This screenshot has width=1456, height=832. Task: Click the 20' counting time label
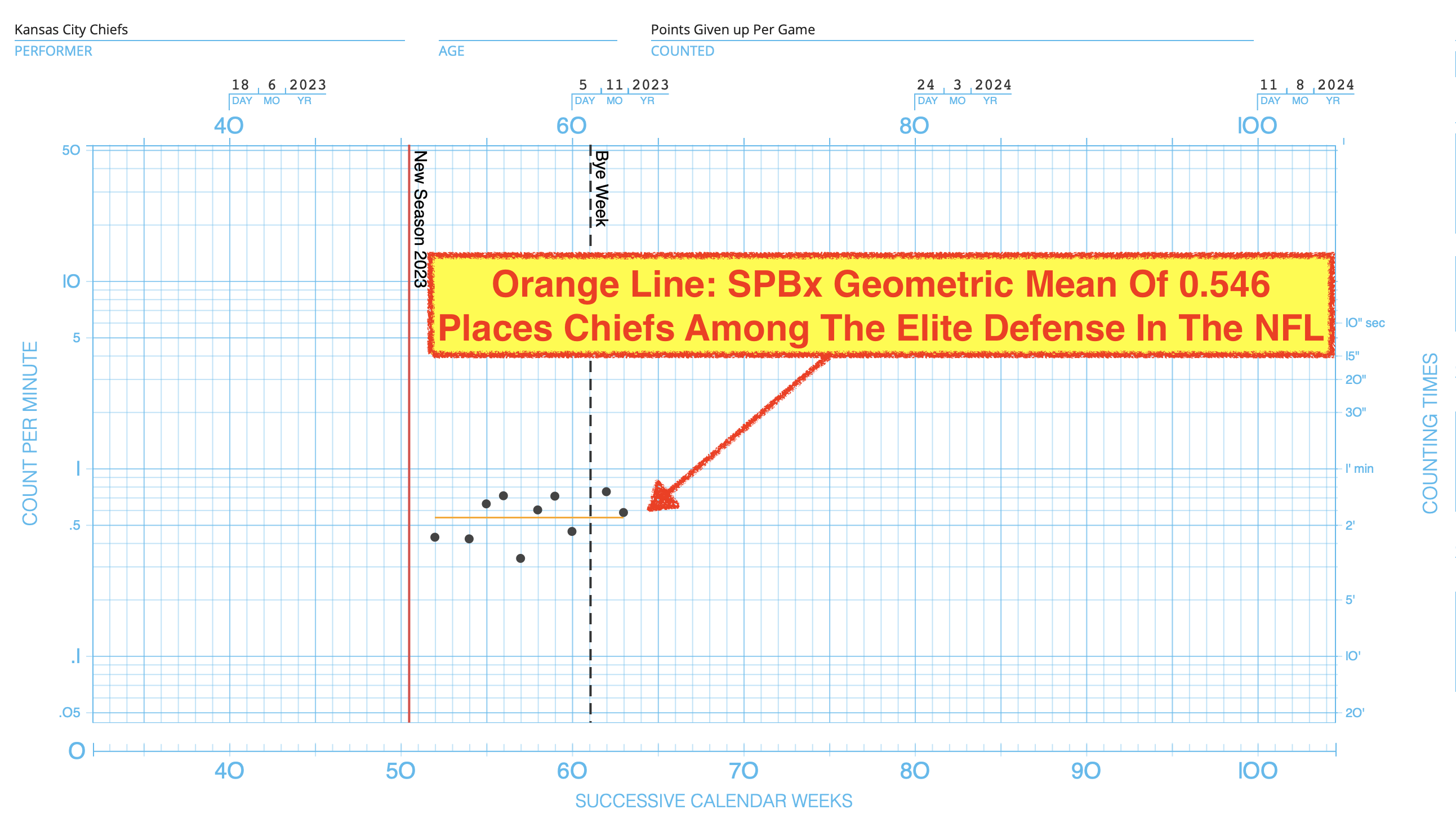1355,713
